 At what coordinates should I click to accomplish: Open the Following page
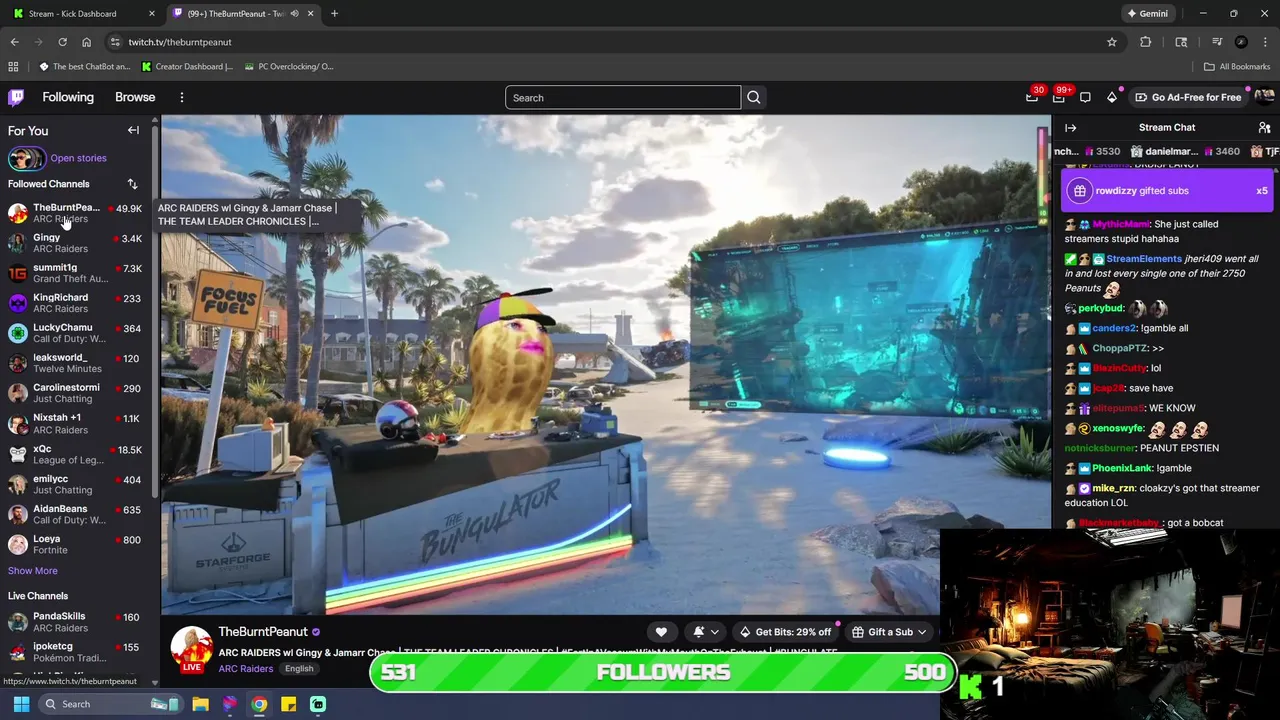68,97
